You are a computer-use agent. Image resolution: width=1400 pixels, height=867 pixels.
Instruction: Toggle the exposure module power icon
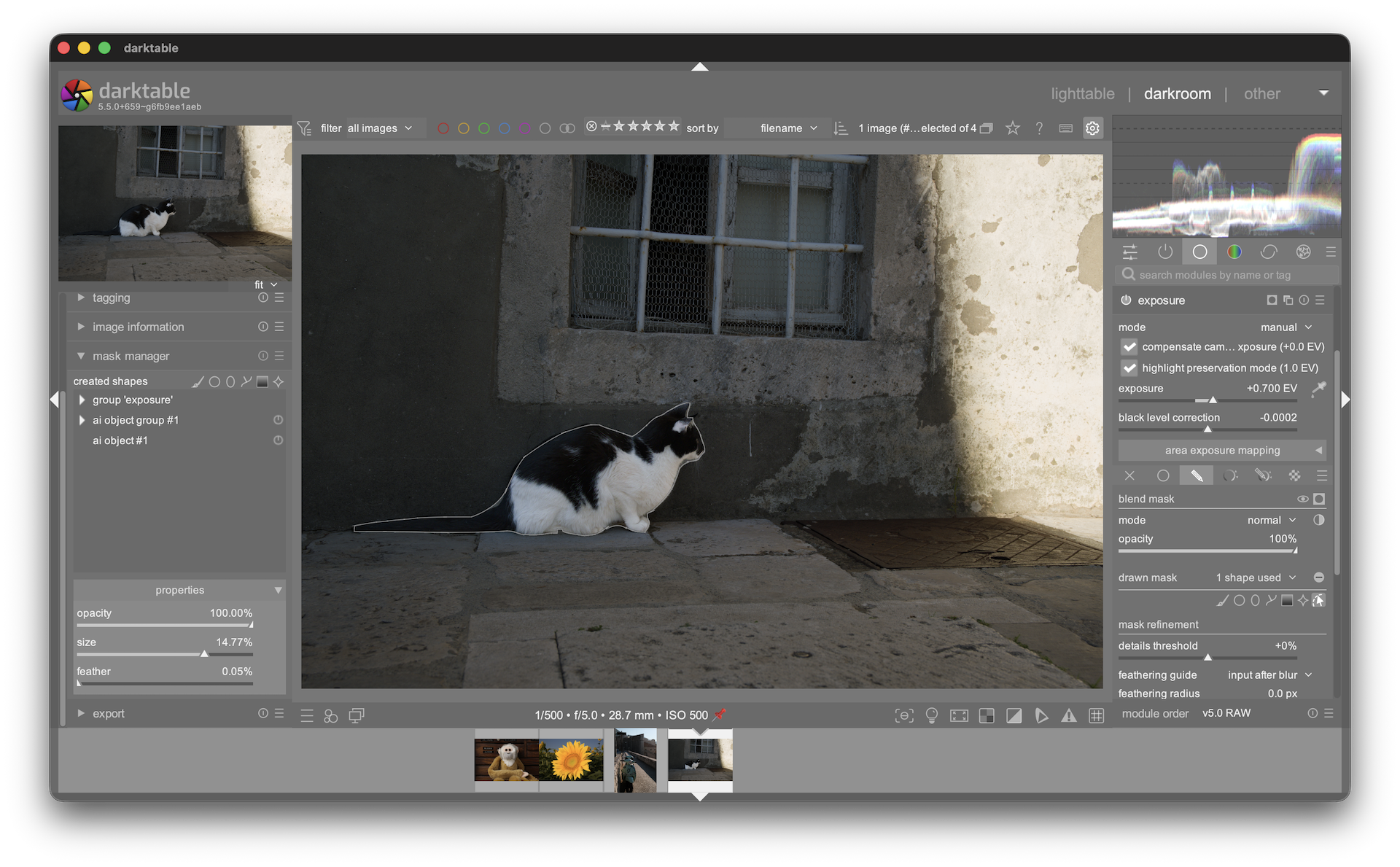click(1126, 300)
